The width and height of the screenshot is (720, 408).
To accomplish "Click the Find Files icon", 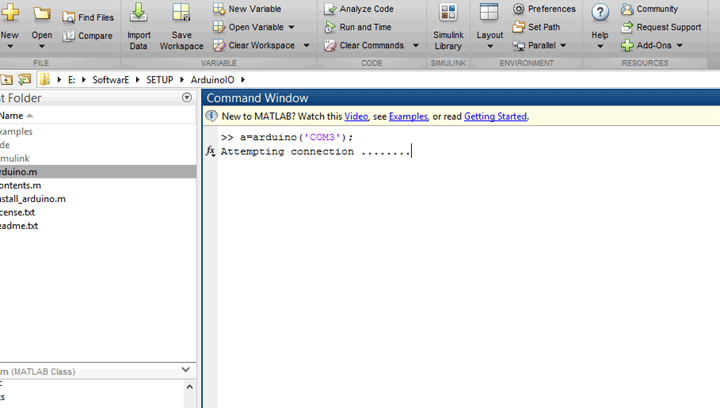I will 69,17.
